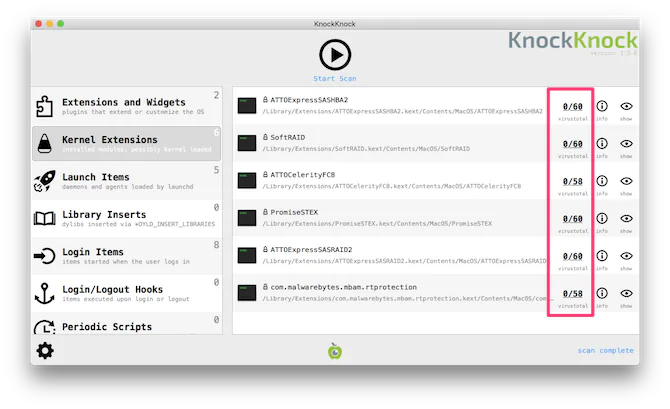Click the rocket Launch Items icon

point(44,181)
